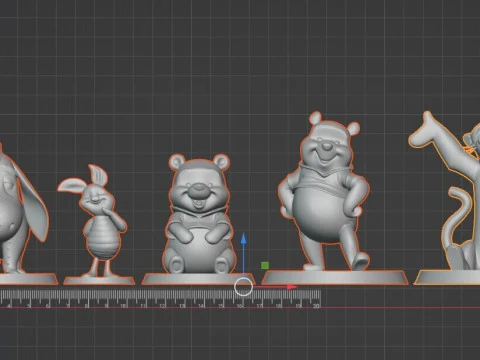Click the round base under Piglet
The image size is (480, 360).
tap(99, 281)
